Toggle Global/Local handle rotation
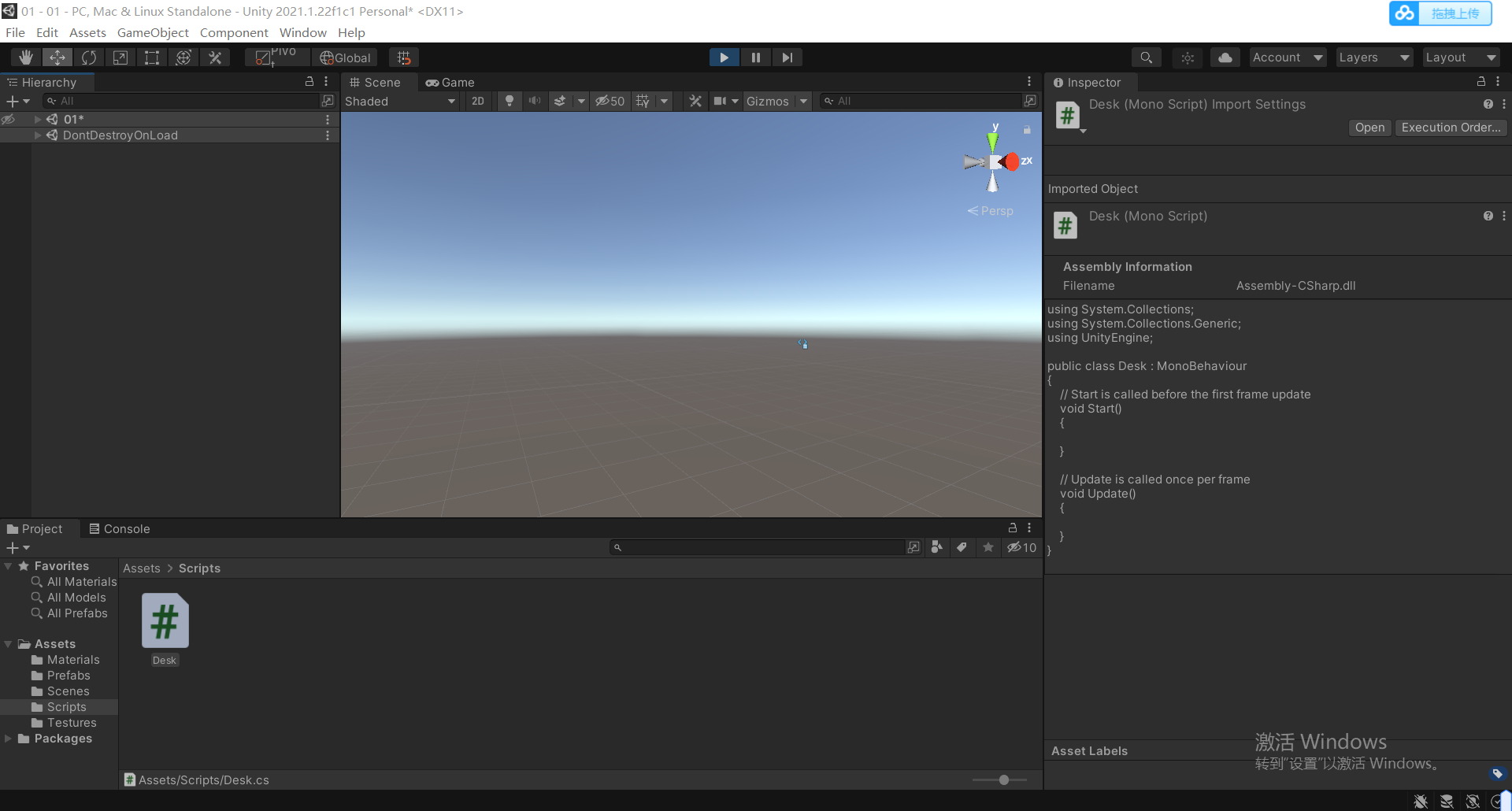This screenshot has height=811, width=1512. pos(345,57)
